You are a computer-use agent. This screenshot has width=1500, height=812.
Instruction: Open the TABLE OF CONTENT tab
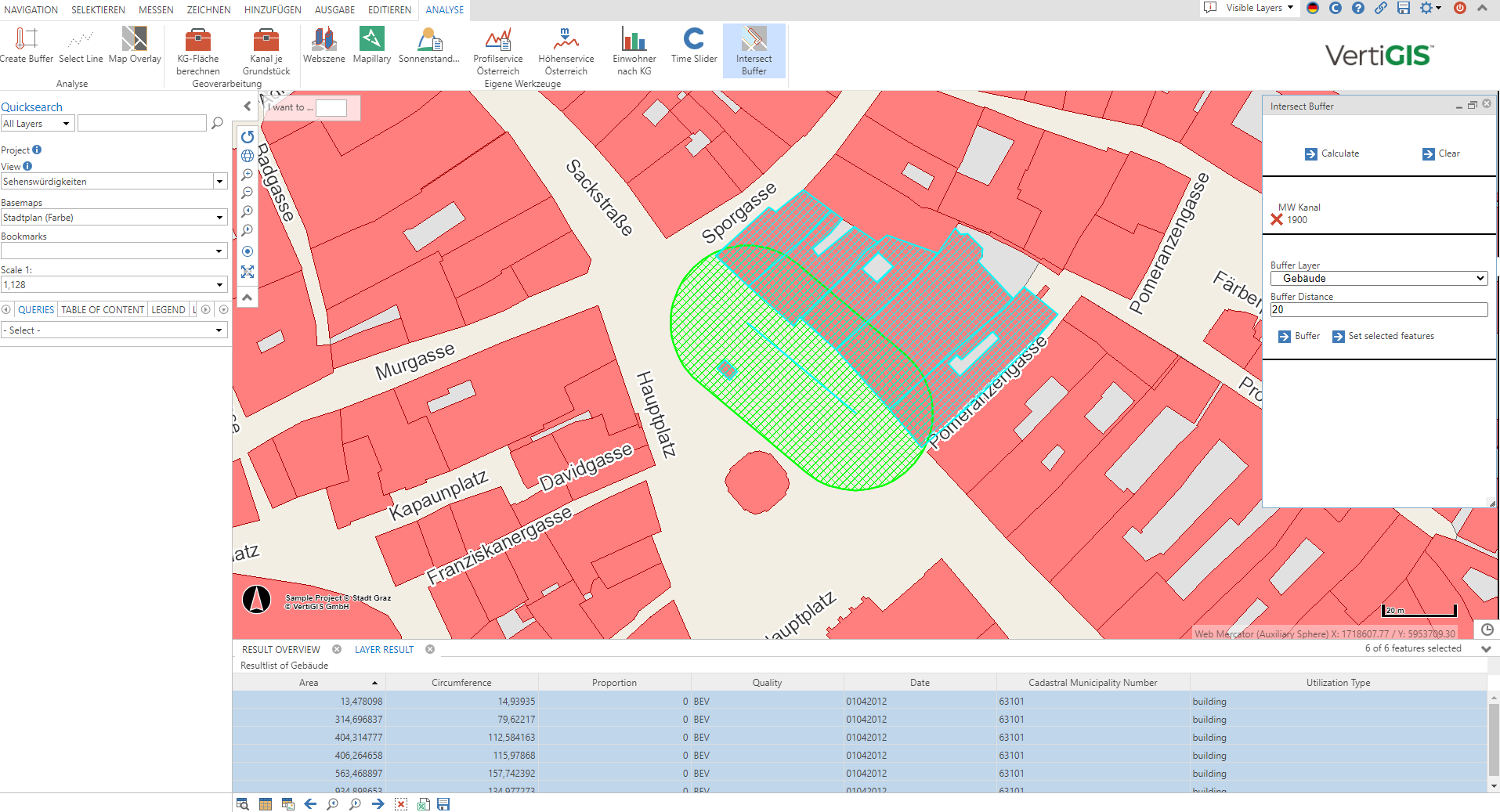(103, 310)
